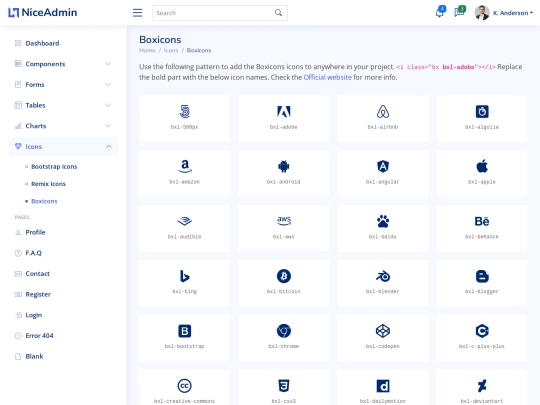Open the F.A.Q page
Viewport: 540px width, 405px height.
click(63, 253)
